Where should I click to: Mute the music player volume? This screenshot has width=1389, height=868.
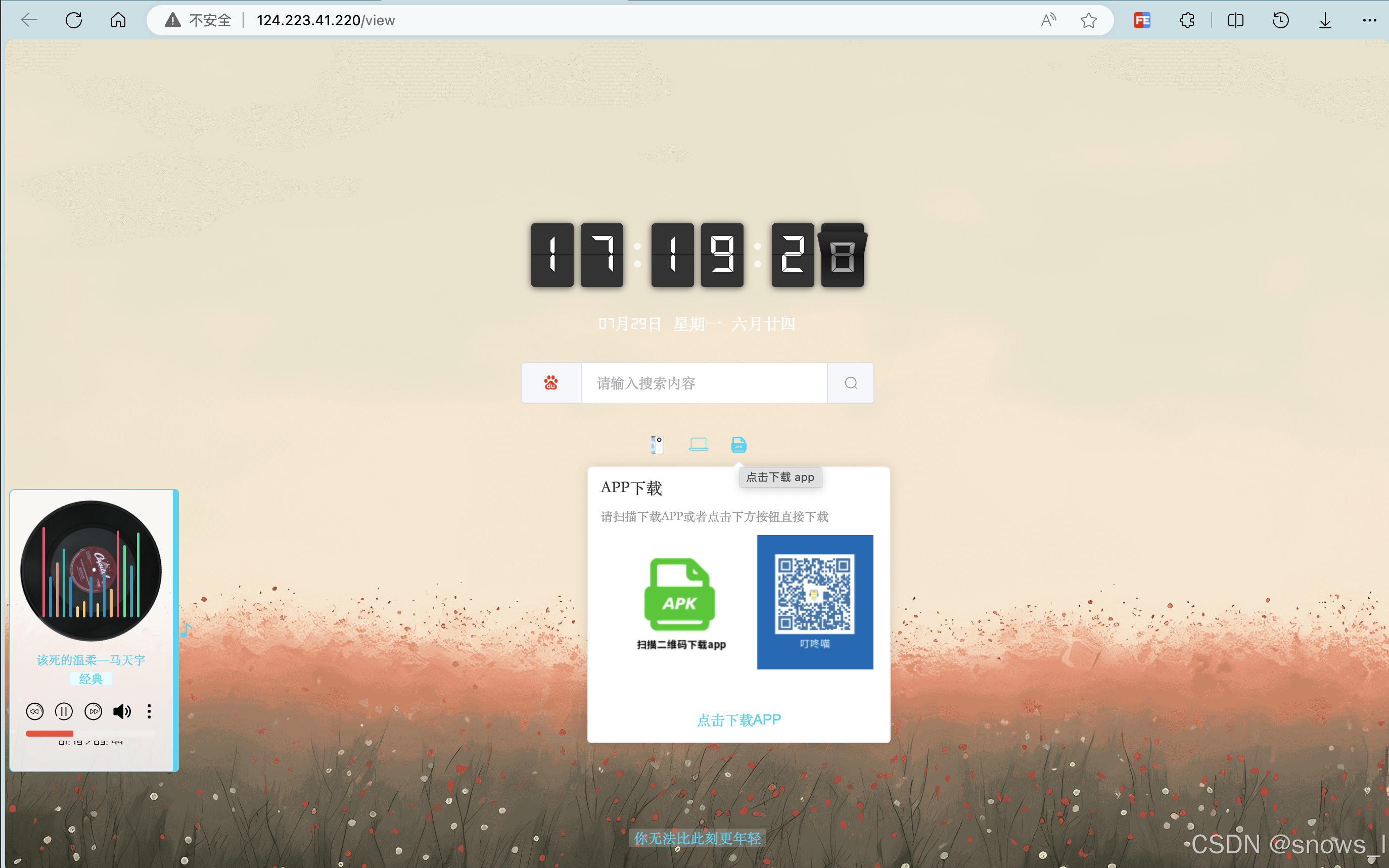click(x=122, y=712)
